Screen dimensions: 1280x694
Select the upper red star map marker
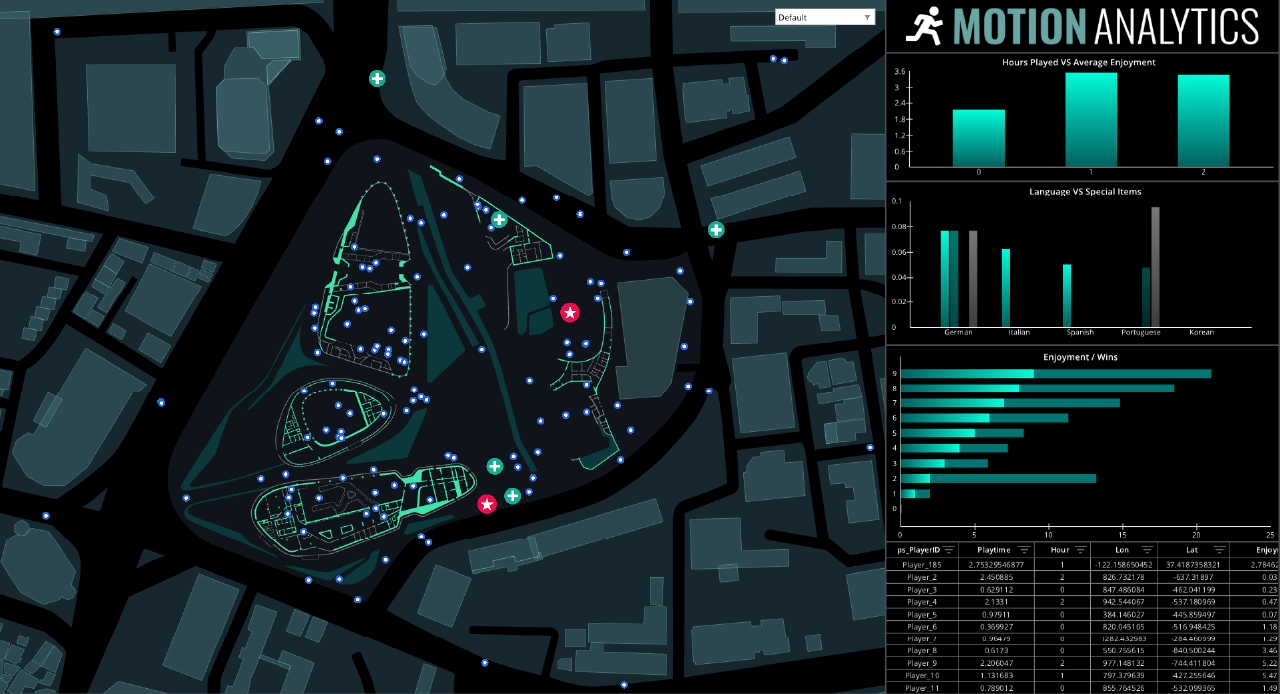pos(570,313)
